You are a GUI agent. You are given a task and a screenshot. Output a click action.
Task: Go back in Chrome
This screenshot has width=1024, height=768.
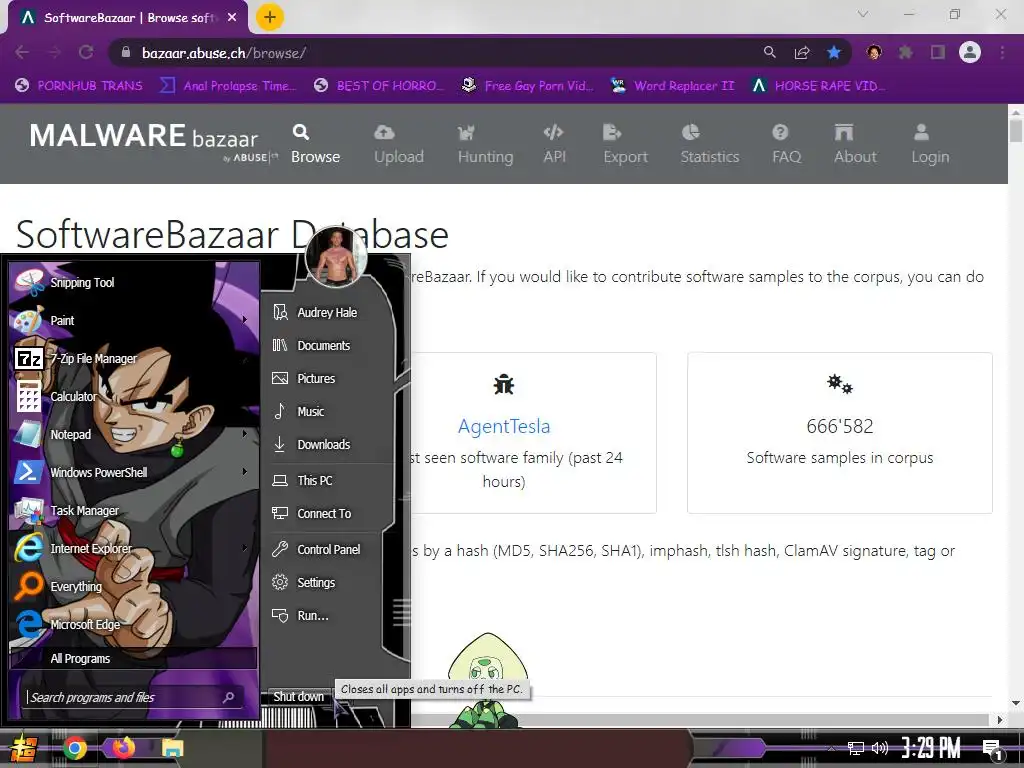point(22,52)
